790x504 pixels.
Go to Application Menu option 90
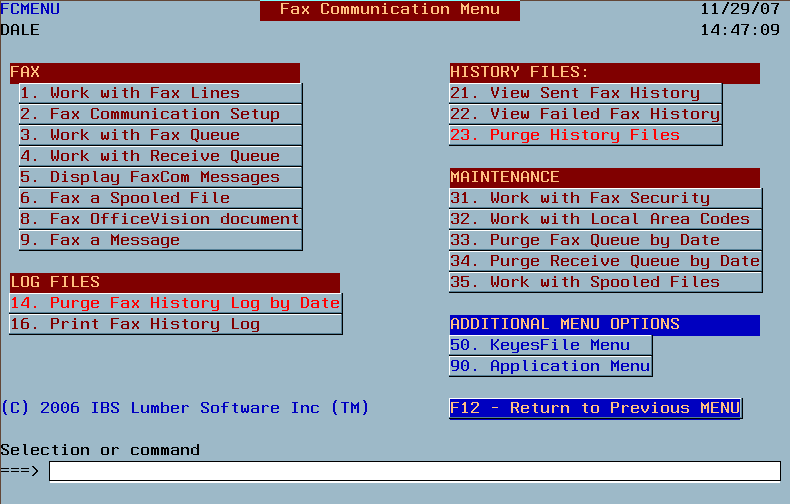click(x=551, y=366)
